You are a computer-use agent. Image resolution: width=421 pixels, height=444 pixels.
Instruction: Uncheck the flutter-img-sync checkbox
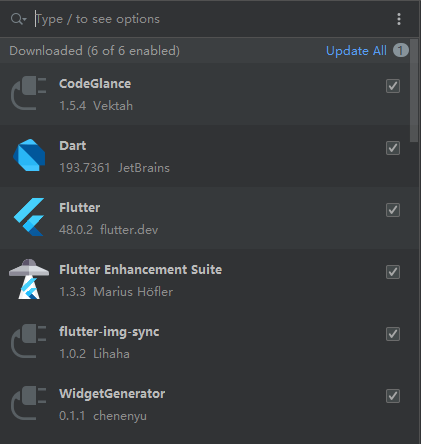[x=393, y=334]
